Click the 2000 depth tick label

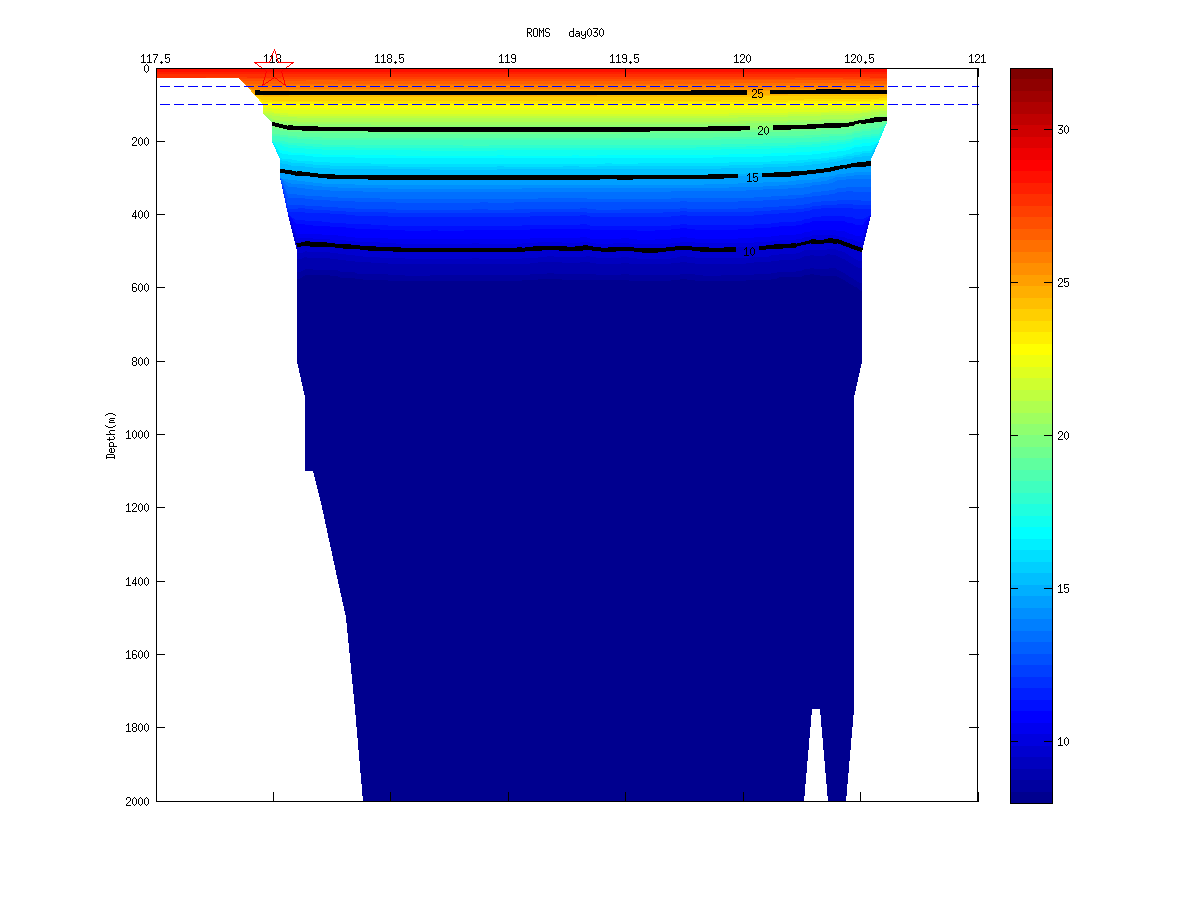[x=137, y=801]
